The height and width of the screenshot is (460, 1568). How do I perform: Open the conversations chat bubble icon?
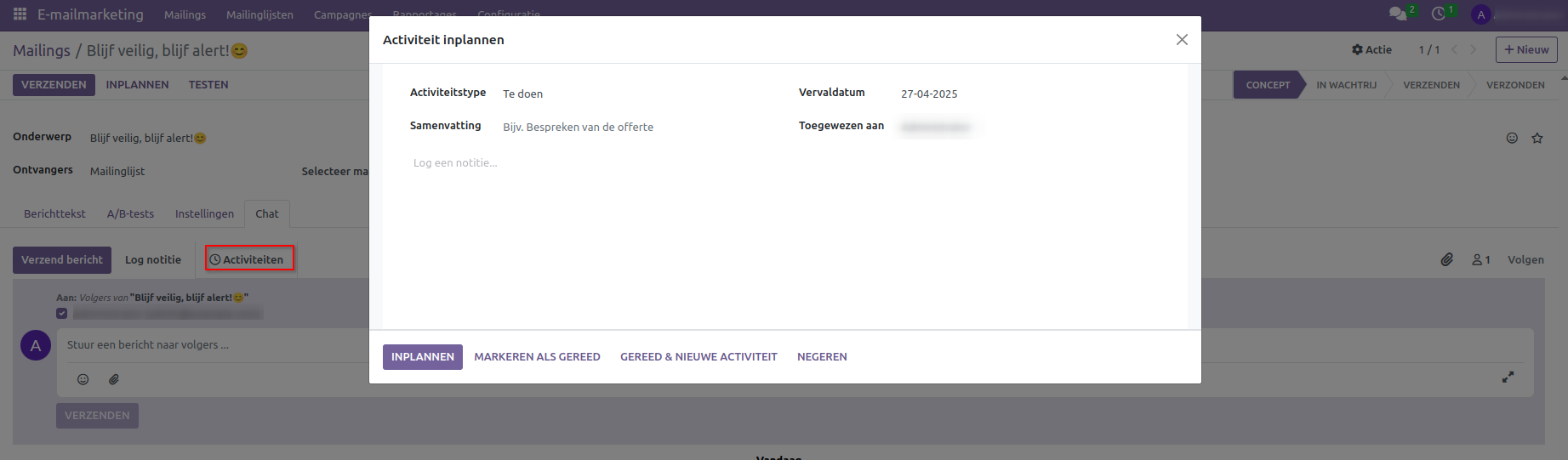1398,14
